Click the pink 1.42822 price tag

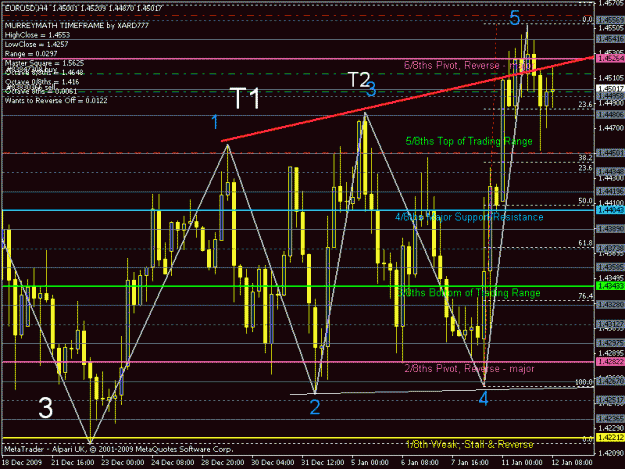coord(610,361)
